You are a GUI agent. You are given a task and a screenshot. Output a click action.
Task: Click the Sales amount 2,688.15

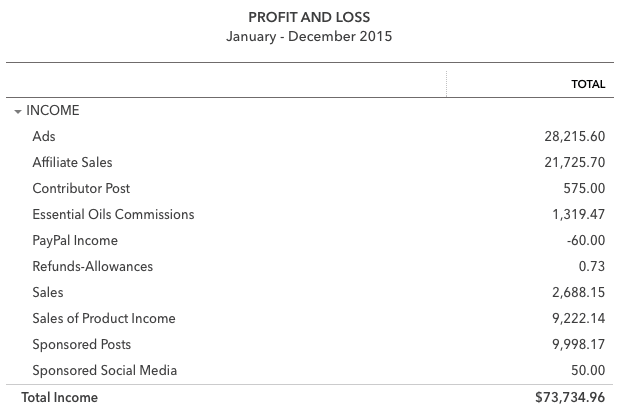tap(579, 293)
